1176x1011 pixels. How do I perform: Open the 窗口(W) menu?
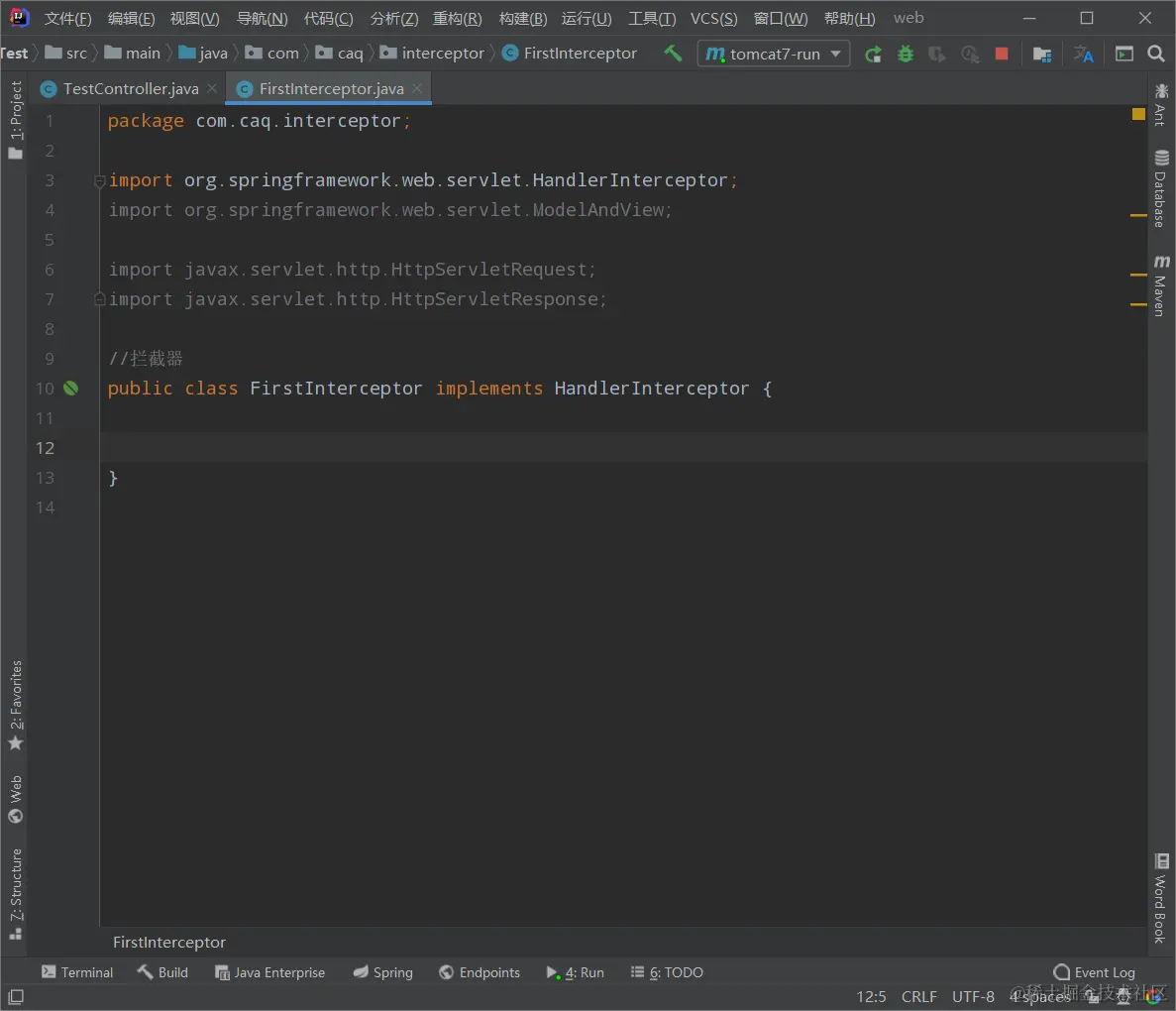pos(781,18)
